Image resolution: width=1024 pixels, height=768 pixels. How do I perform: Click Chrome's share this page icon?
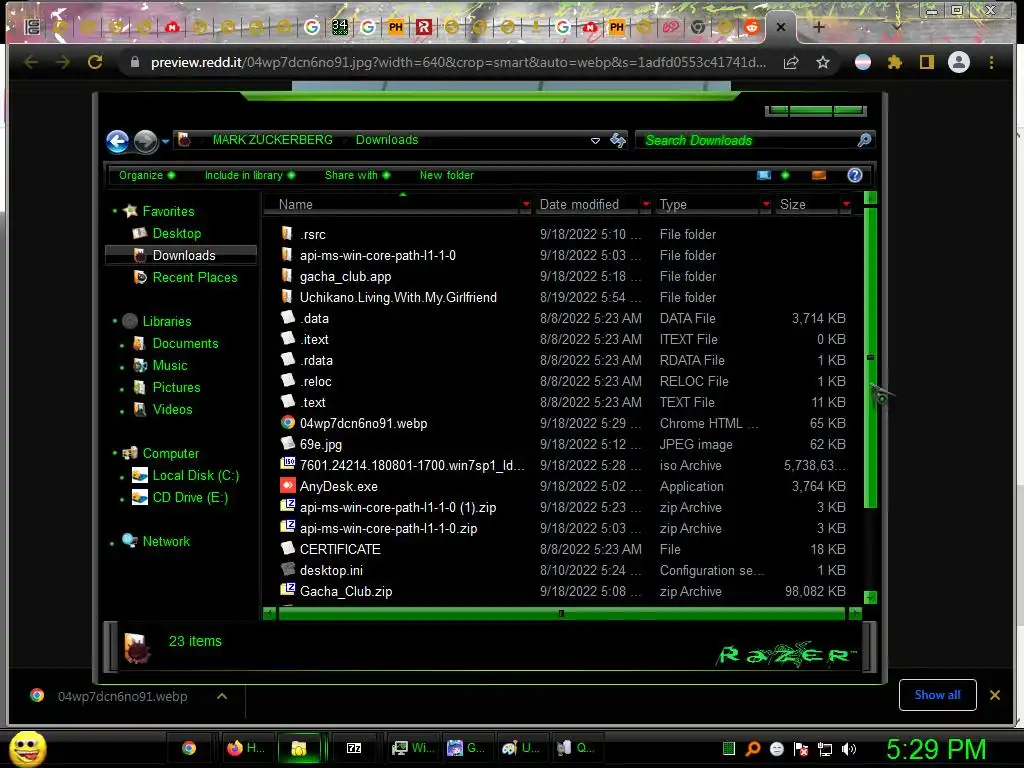(x=791, y=62)
